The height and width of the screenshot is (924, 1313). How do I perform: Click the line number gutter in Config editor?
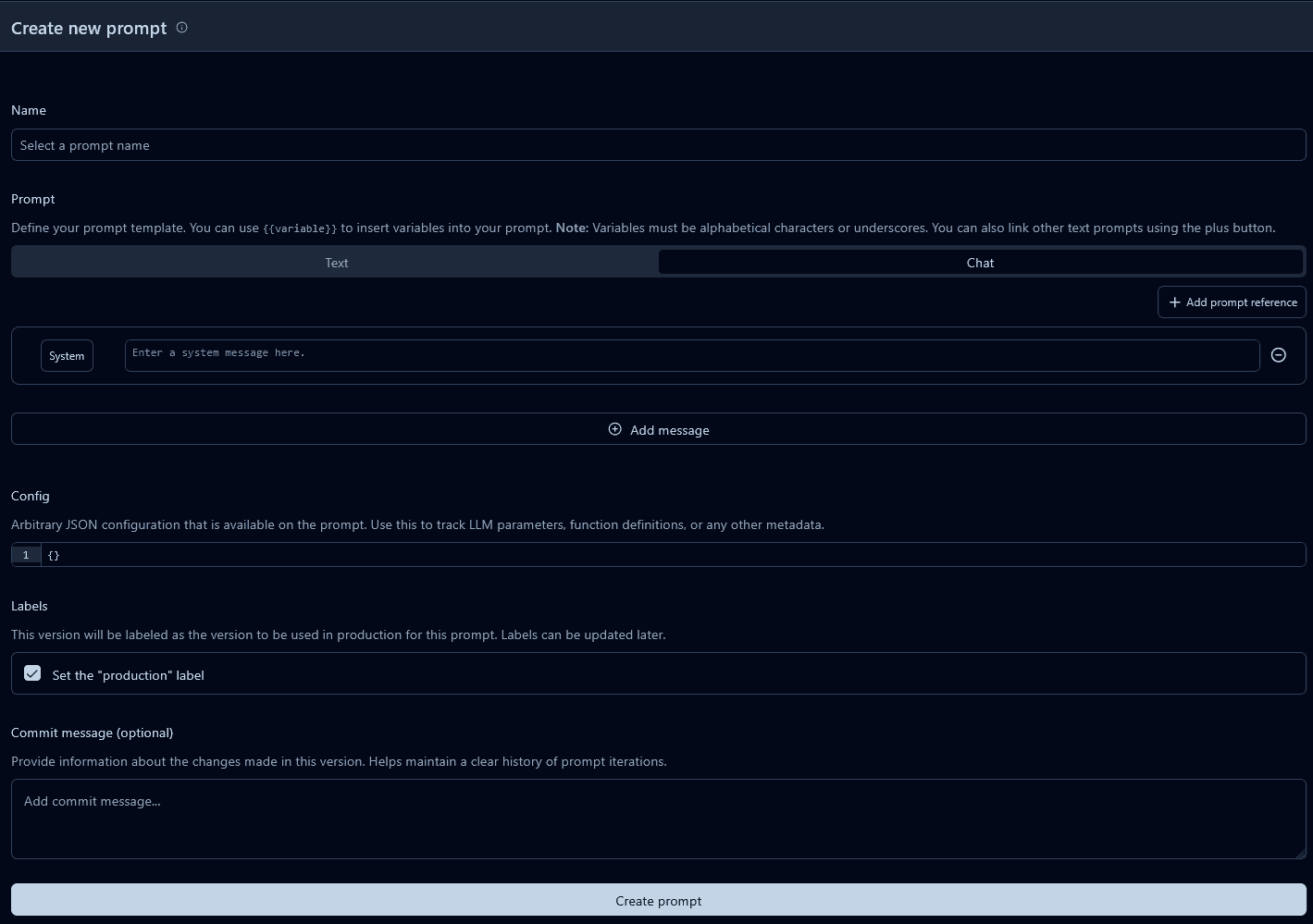pos(25,554)
